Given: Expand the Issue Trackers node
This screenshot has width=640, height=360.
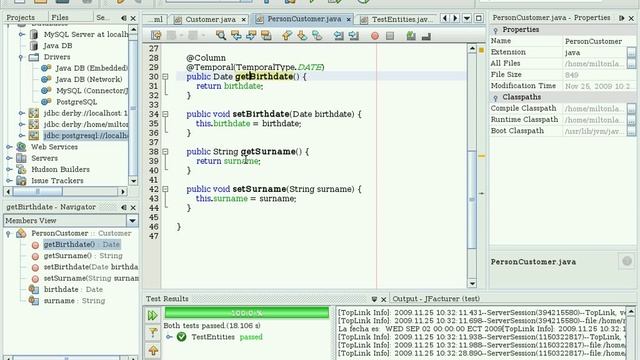Looking at the screenshot, I should (x=9, y=180).
